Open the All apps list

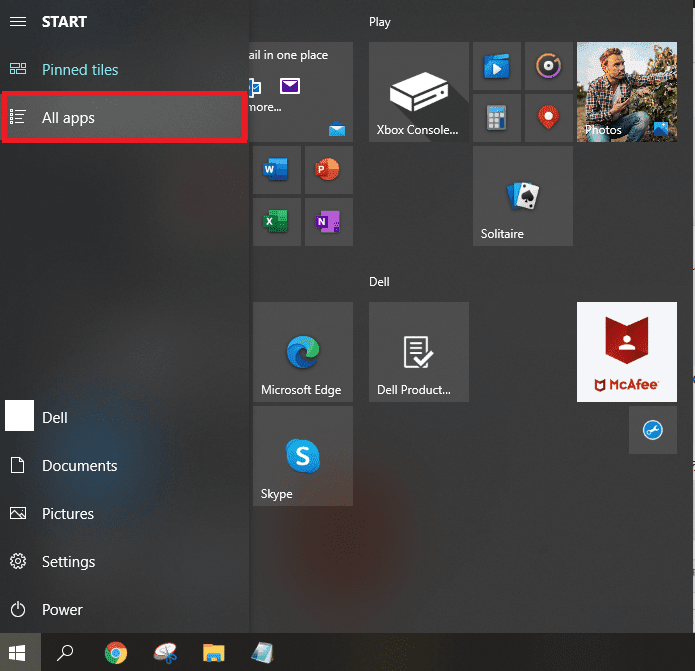(x=125, y=117)
